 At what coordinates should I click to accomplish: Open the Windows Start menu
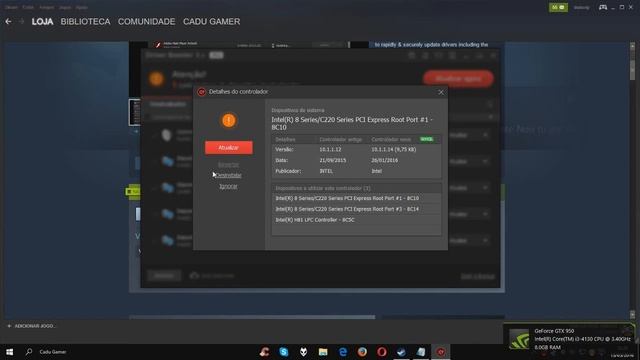click(10, 352)
